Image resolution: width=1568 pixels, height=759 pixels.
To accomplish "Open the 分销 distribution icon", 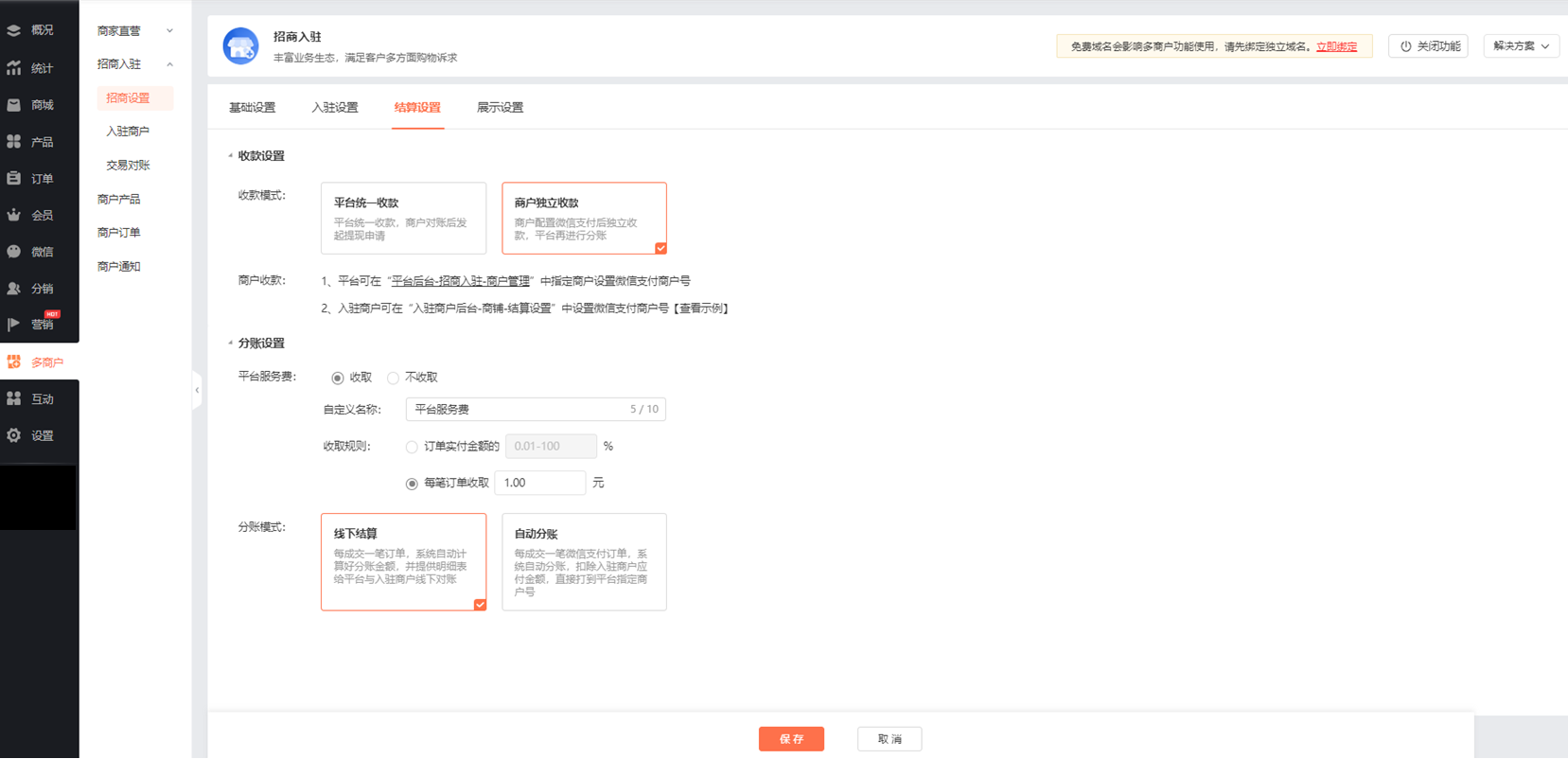I will pos(14,289).
